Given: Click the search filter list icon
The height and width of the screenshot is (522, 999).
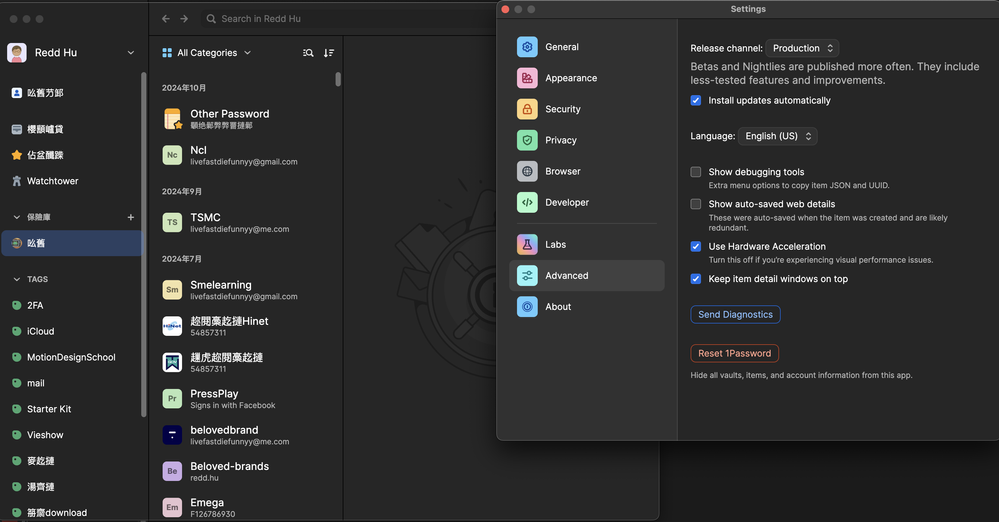Looking at the screenshot, I should (x=308, y=53).
